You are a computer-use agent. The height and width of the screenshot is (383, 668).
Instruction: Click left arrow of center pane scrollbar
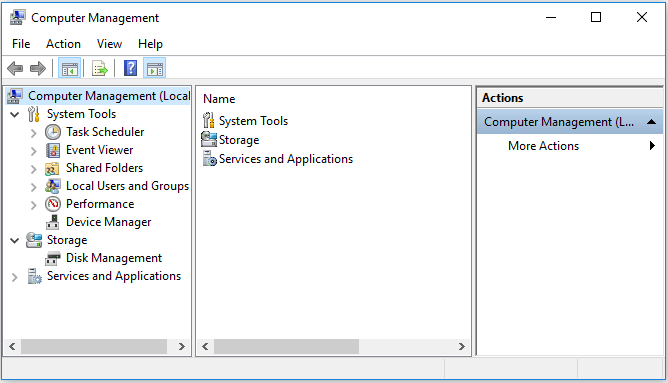205,346
